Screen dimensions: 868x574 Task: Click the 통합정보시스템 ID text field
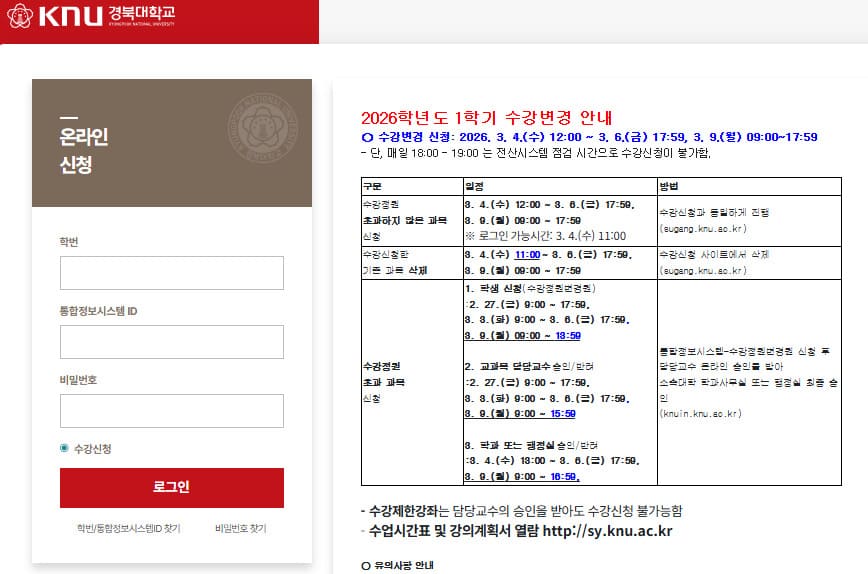[x=172, y=342]
